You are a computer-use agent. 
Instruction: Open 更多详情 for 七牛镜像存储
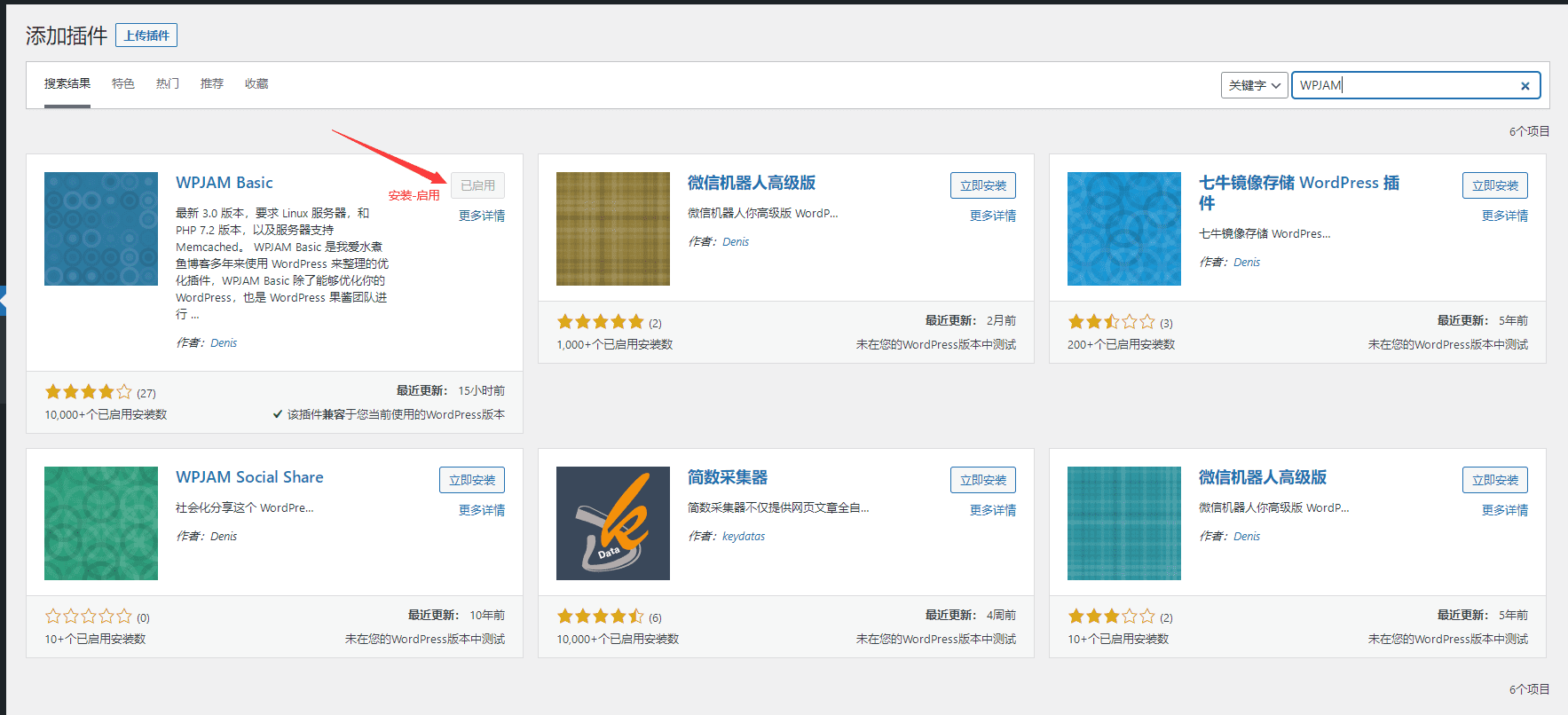pos(1505,216)
